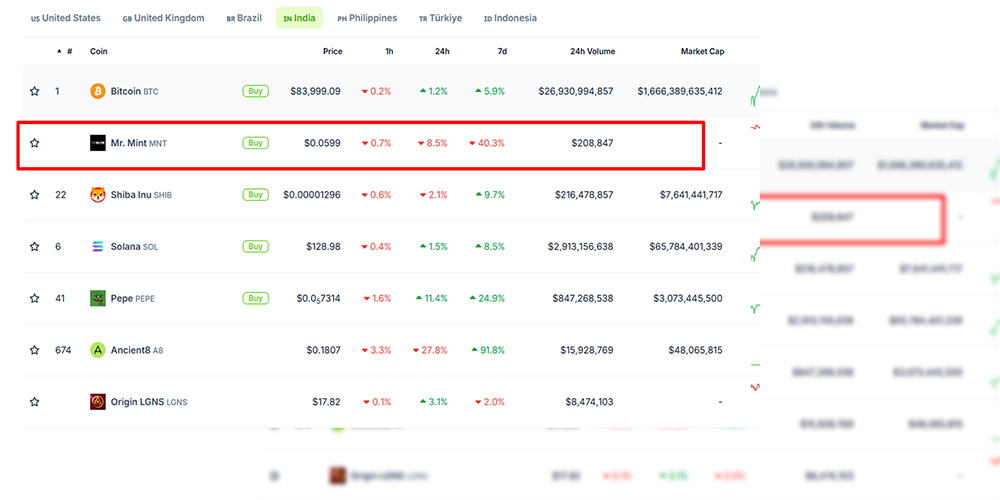
Task: Click the Solana coin logo icon
Action: (98, 246)
